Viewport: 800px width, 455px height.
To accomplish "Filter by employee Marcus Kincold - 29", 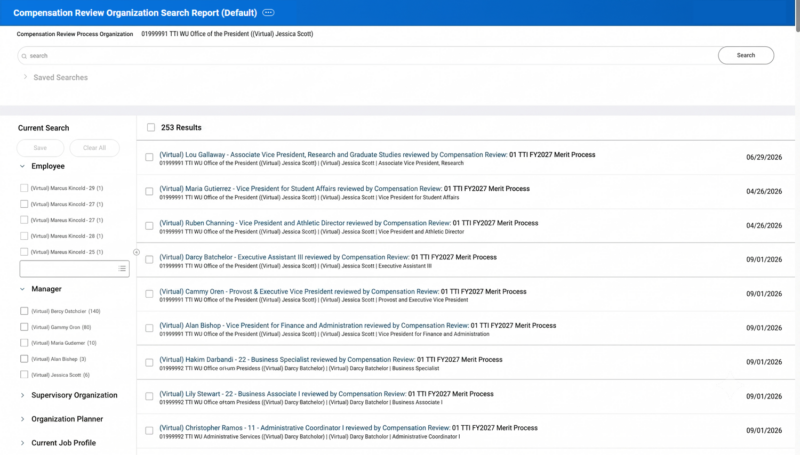I will coord(24,188).
